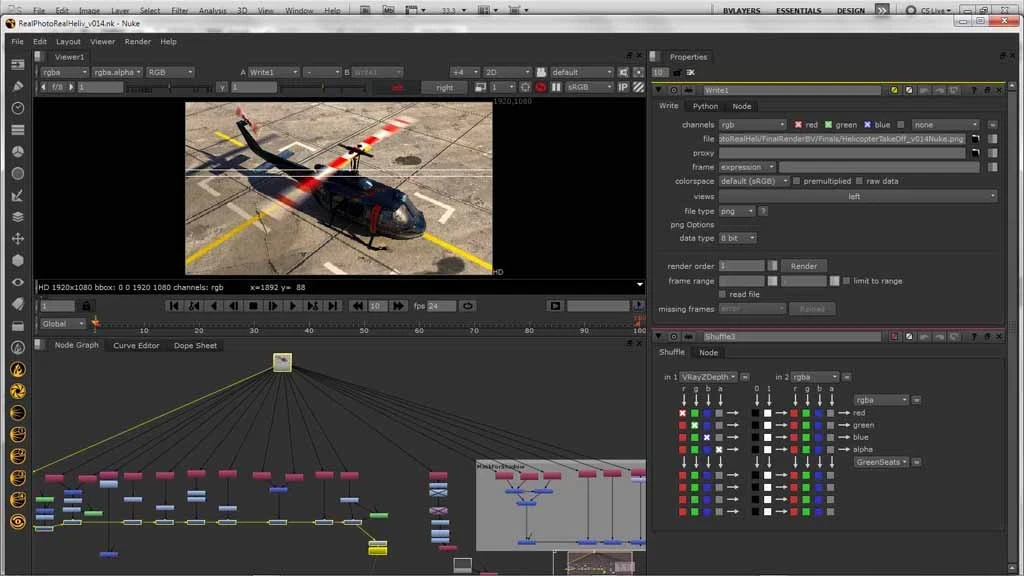Toggle the IP input process button
Viewport: 1024px width, 576px height.
coord(623,87)
